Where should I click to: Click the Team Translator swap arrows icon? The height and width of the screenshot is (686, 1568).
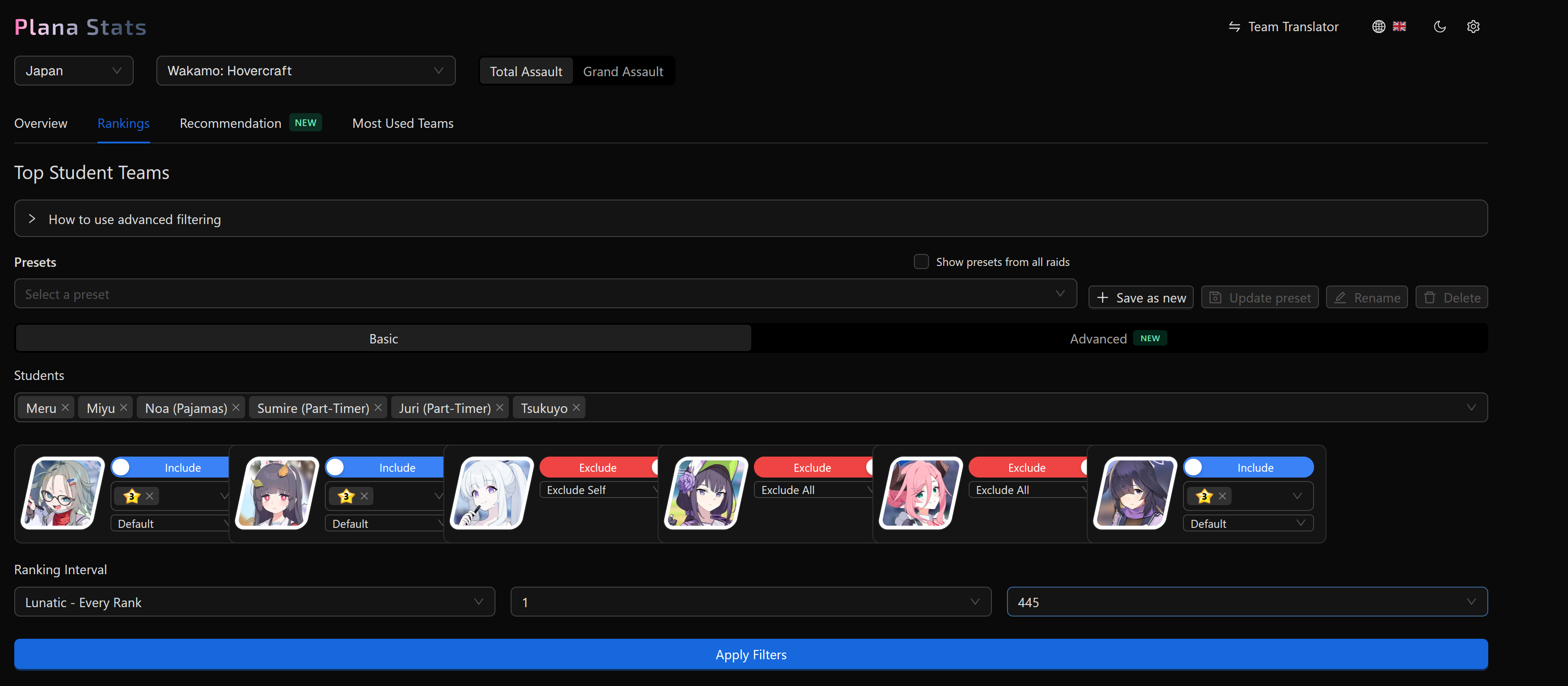click(x=1234, y=27)
